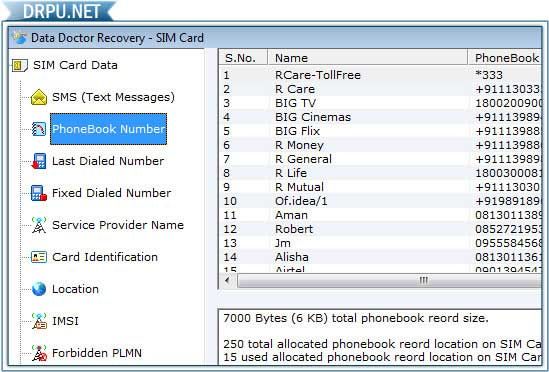Sort by S.No. column header
549x372 pixels.
(243, 58)
